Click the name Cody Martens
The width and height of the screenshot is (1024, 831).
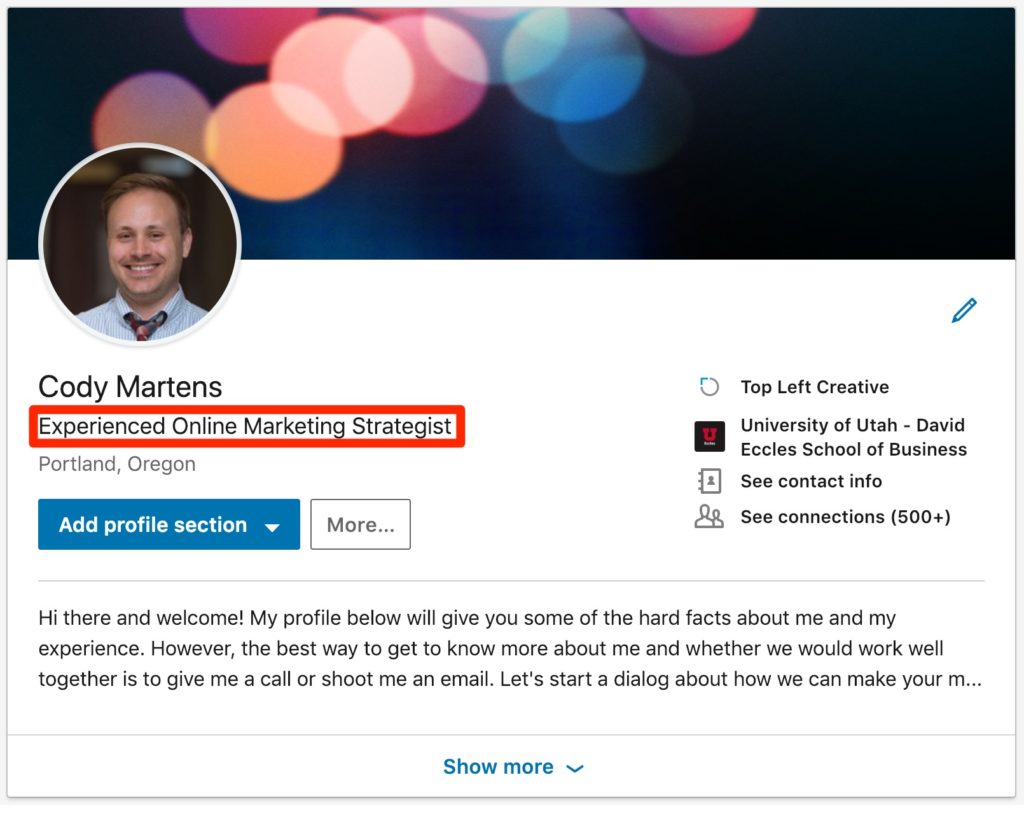[130, 387]
